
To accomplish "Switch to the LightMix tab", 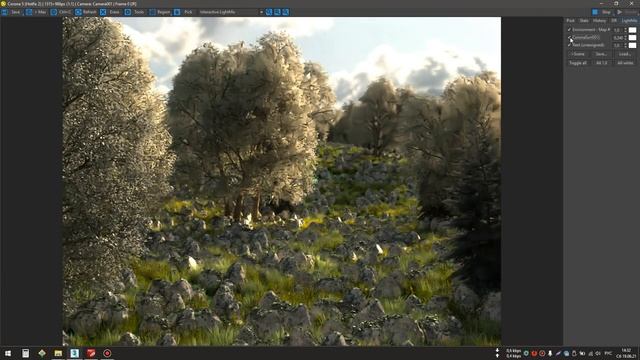I will coord(629,20).
